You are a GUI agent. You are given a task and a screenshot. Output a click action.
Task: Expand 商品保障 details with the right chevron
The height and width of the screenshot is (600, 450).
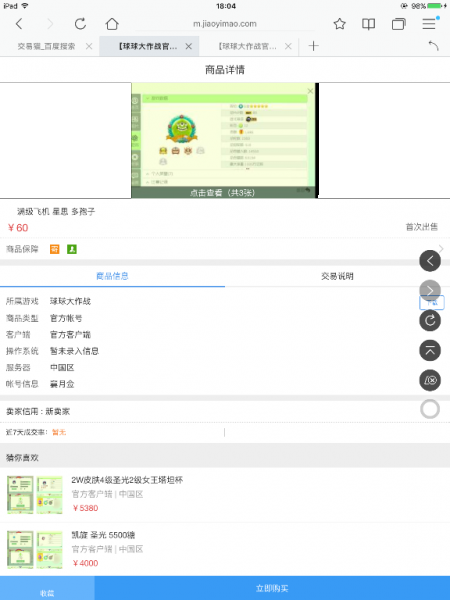pyautogui.click(x=441, y=249)
